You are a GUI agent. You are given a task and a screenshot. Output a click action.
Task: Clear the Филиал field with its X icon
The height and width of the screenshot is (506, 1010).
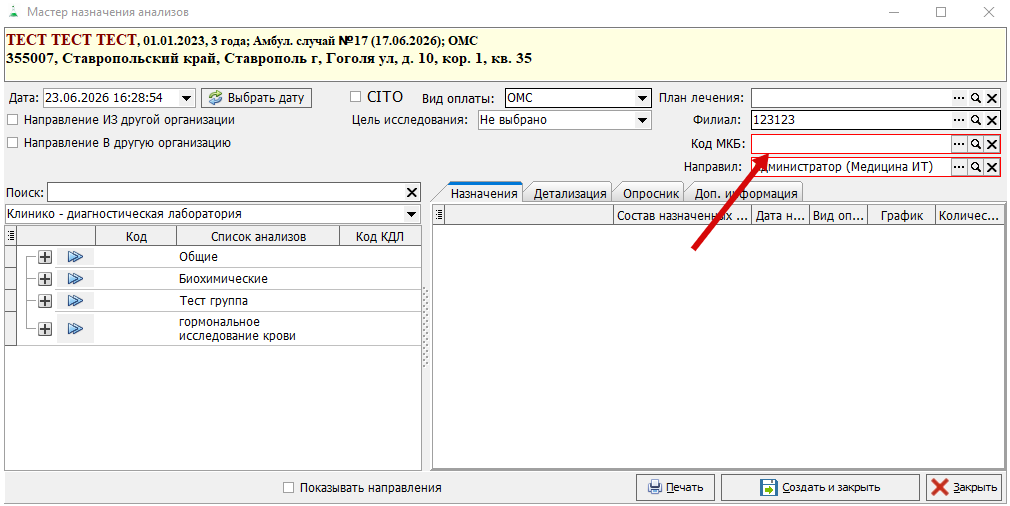pos(992,120)
